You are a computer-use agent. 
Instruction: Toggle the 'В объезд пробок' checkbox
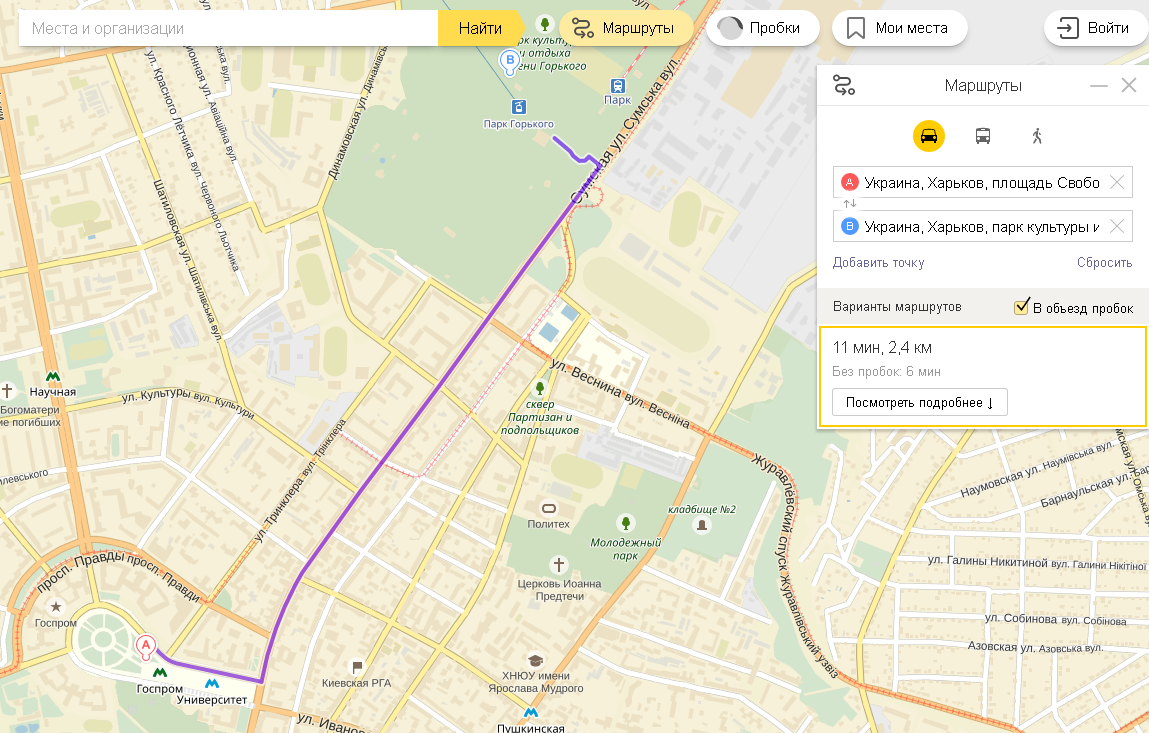click(1021, 307)
